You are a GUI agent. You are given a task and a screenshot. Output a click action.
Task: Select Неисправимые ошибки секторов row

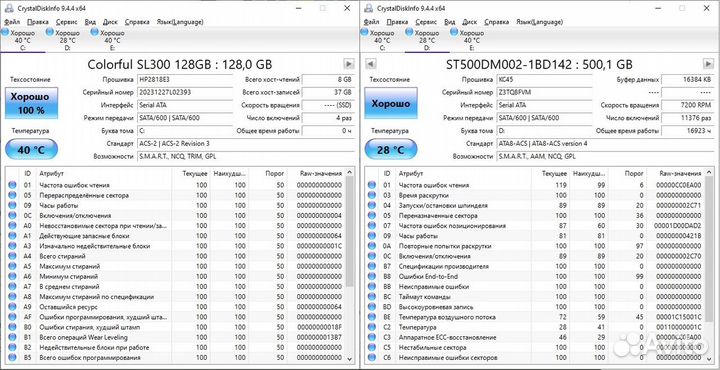click(x=535, y=358)
